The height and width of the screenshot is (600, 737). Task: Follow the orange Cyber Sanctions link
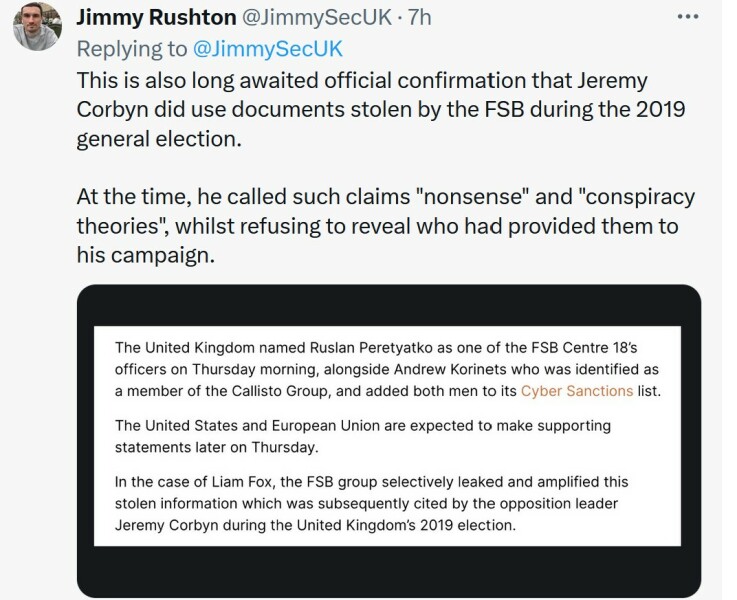[x=577, y=390]
